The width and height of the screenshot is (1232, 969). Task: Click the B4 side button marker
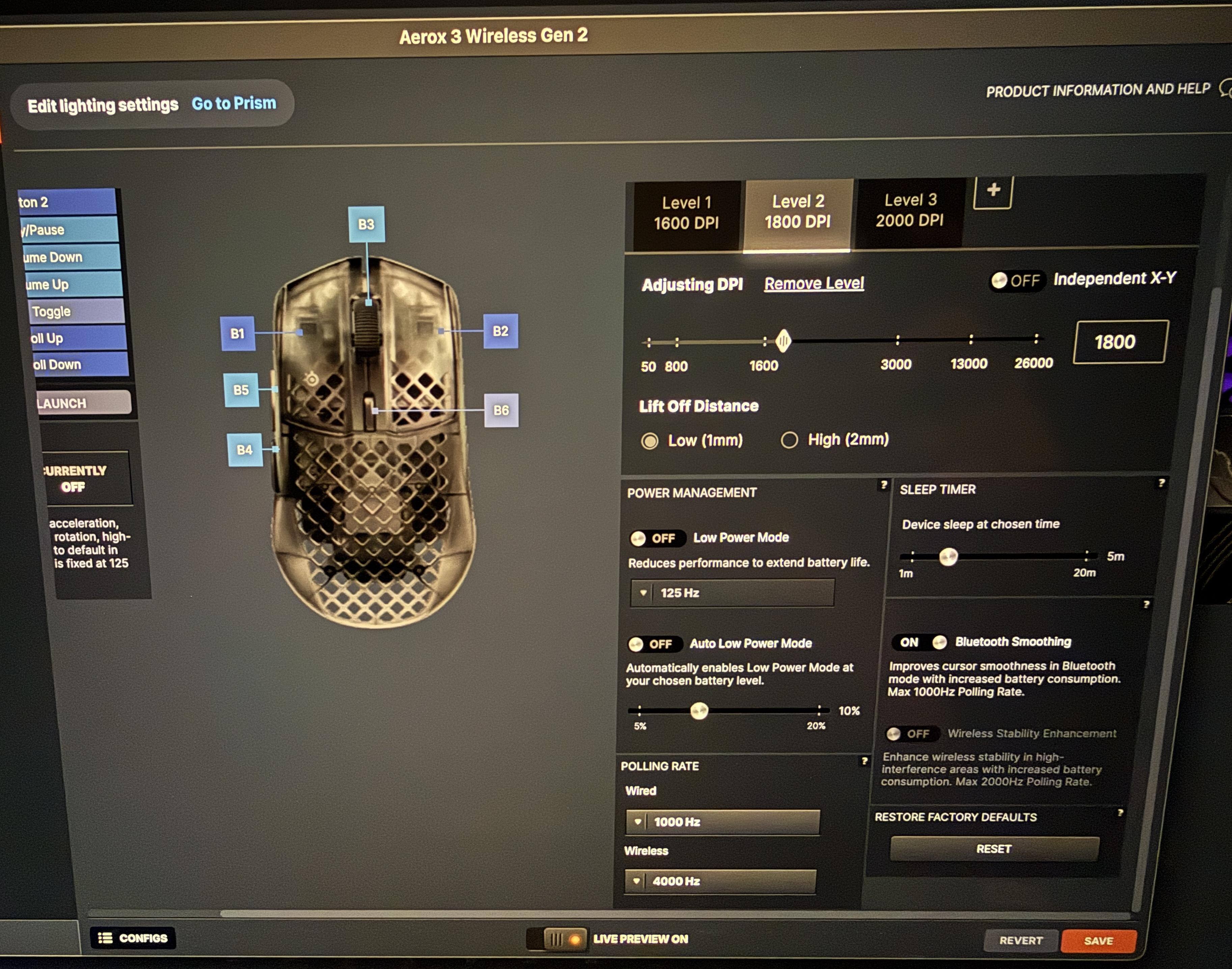point(245,450)
